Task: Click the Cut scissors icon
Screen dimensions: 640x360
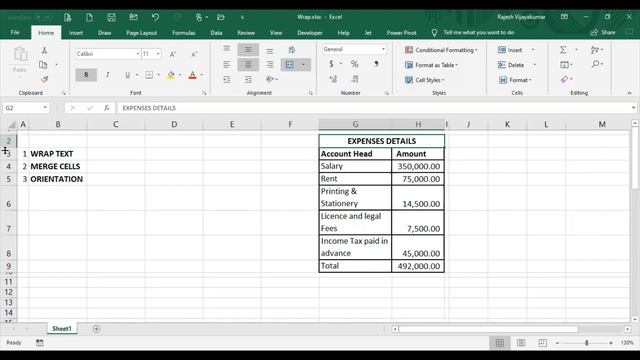Action: [44, 50]
